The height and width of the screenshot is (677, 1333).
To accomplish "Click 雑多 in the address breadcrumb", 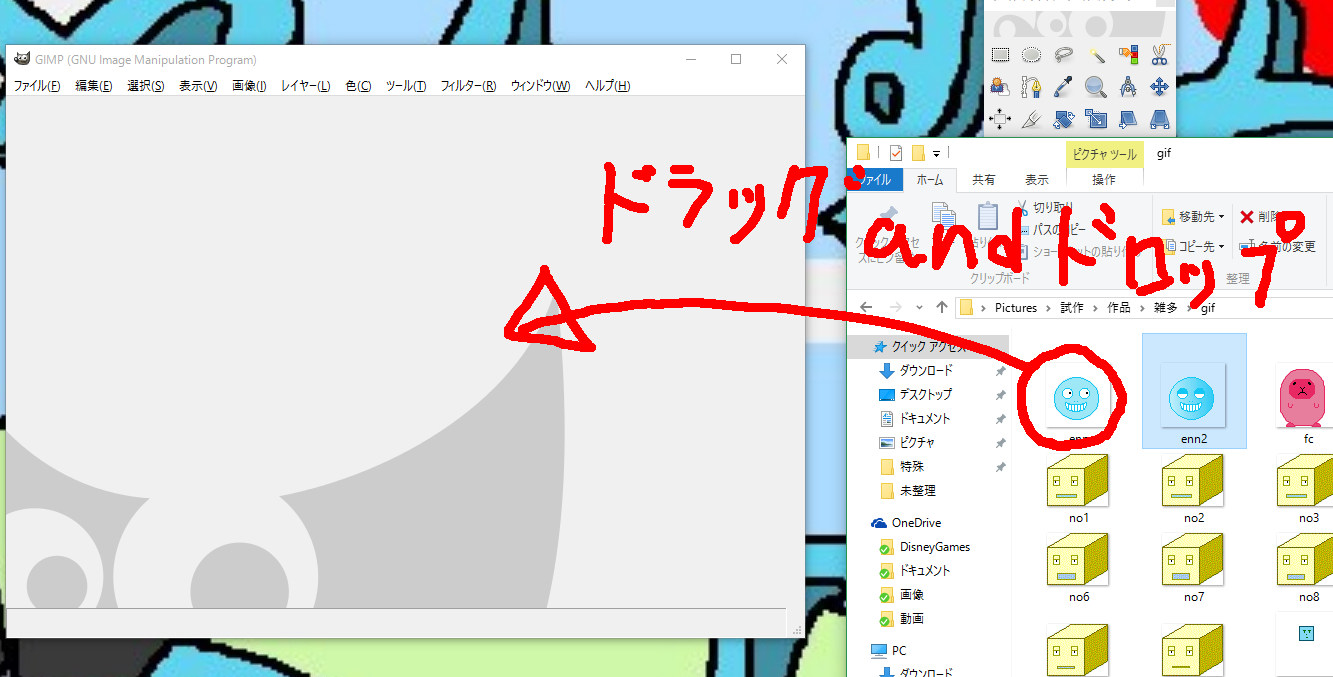I will point(1165,308).
